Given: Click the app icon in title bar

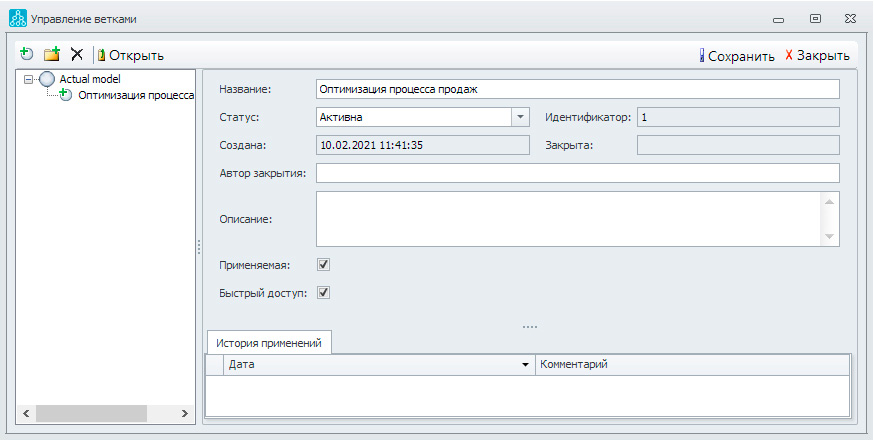Looking at the screenshot, I should click(17, 18).
